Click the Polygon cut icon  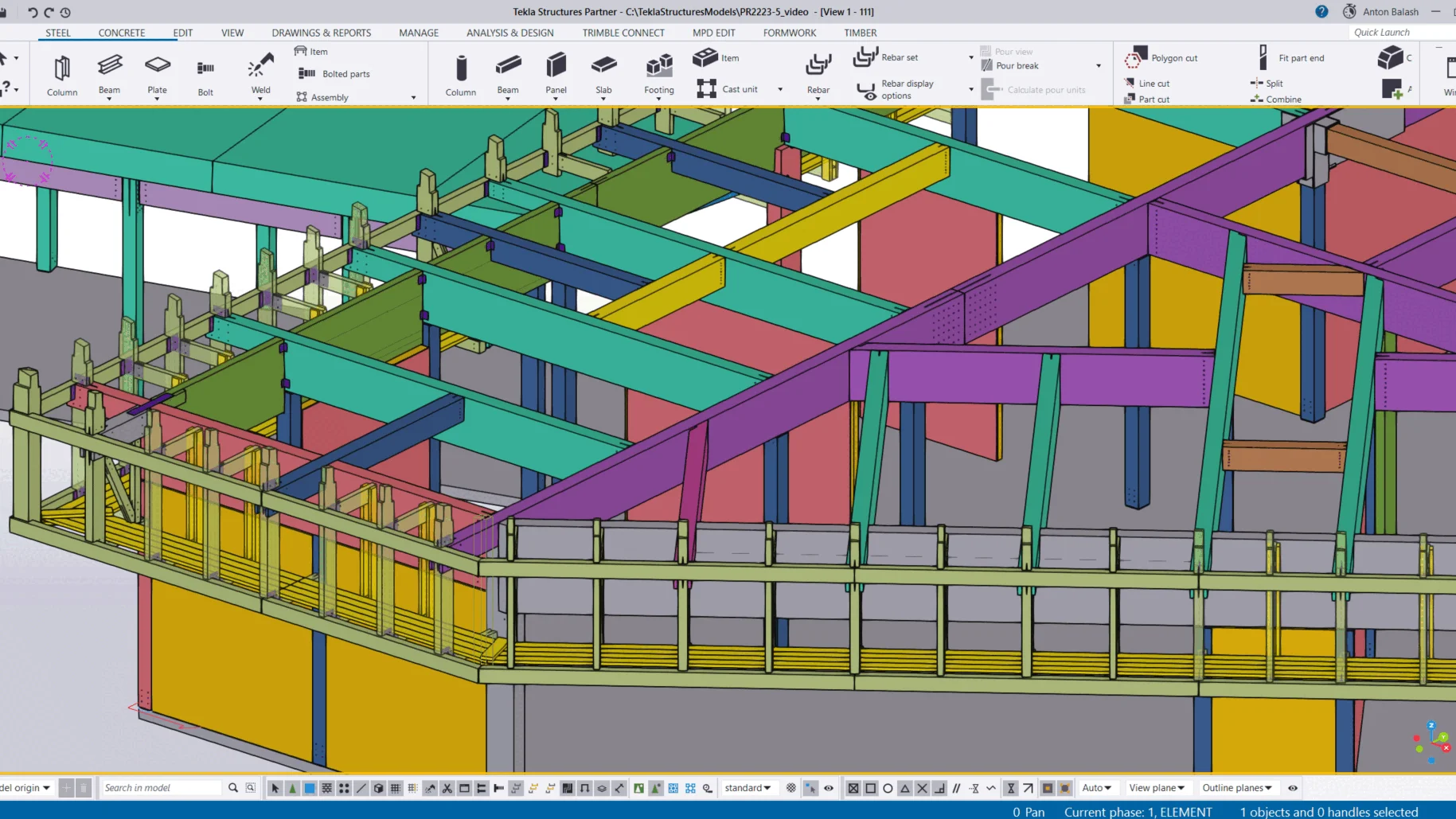(1135, 58)
